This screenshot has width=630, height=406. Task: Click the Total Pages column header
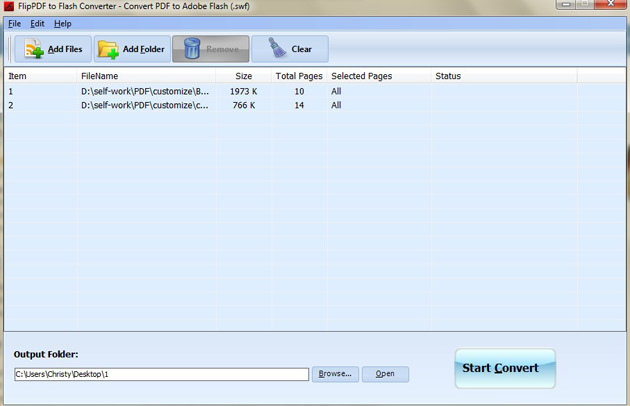299,76
